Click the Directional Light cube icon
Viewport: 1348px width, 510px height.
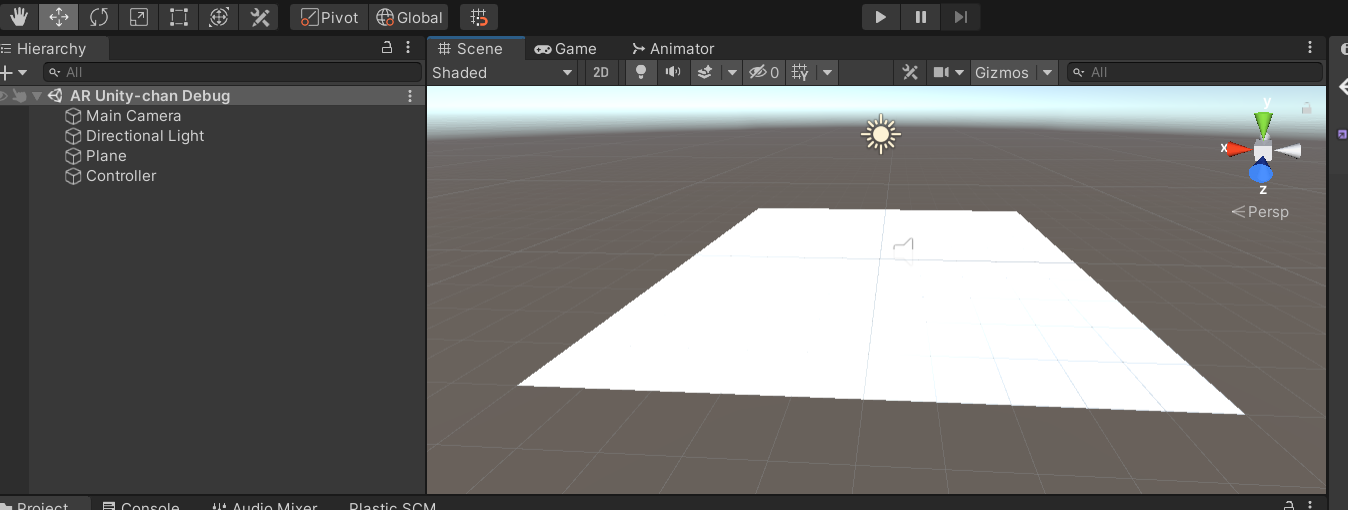coord(73,136)
